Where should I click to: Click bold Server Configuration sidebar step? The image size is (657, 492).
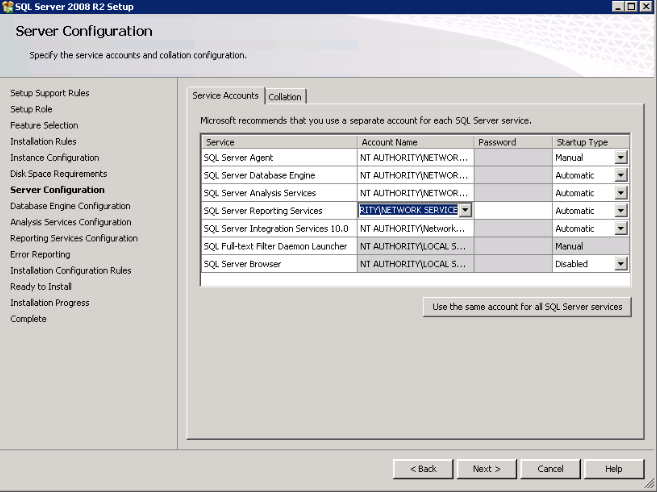(57, 190)
